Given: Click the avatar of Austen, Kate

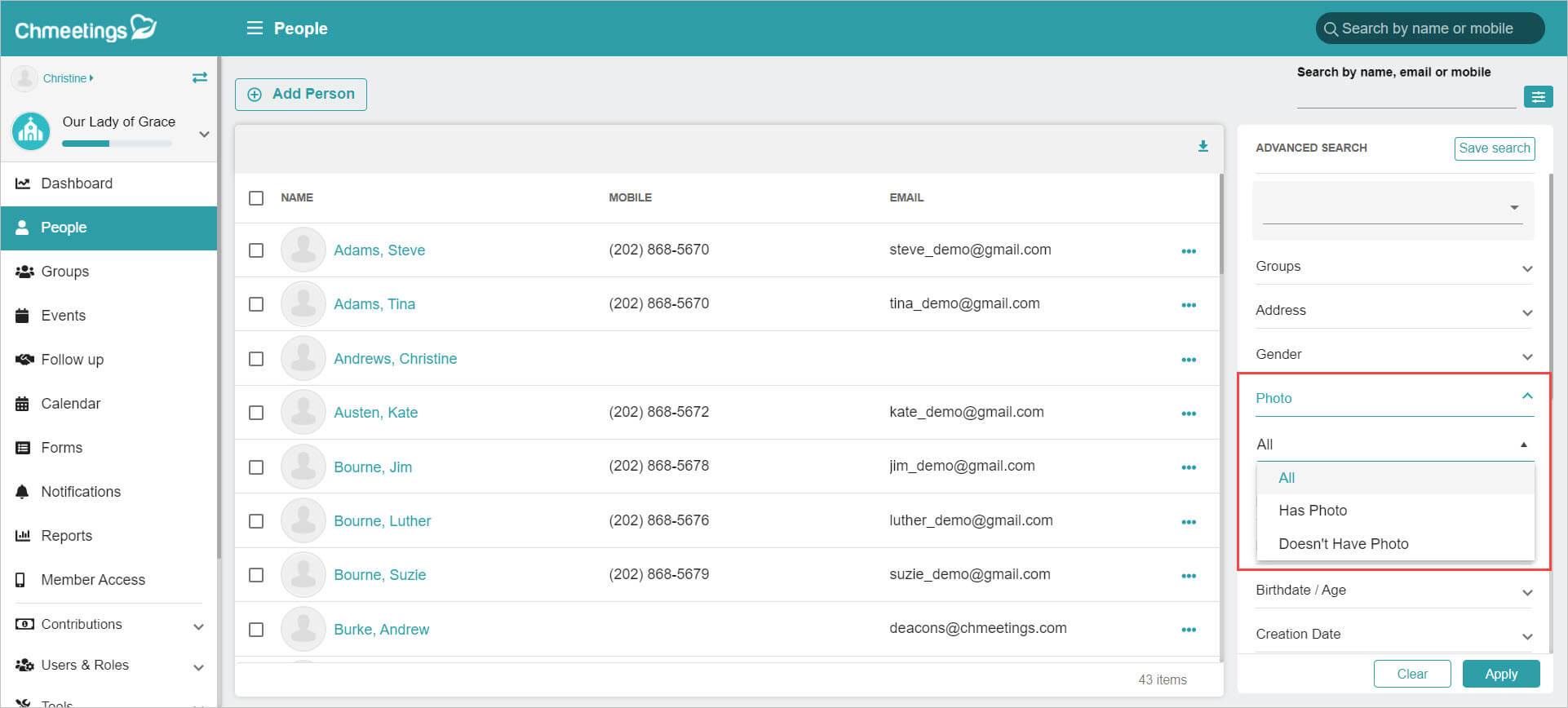Looking at the screenshot, I should point(303,412).
